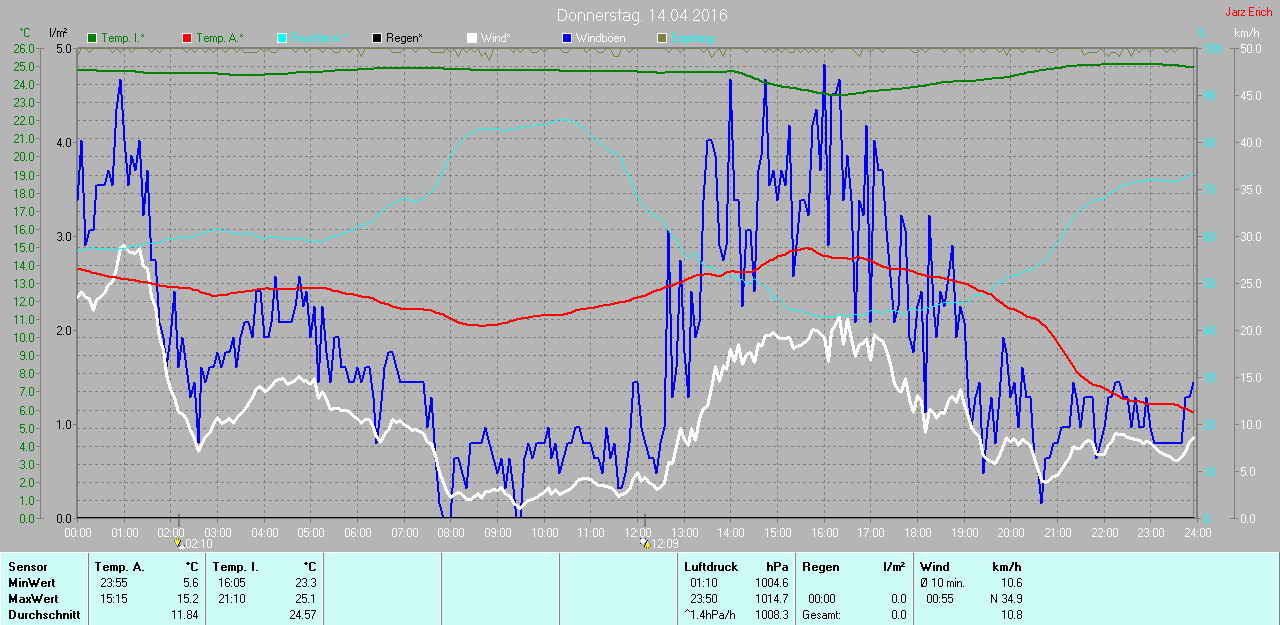1280x625 pixels.
Task: Click the Gesamt: rain total label
Action: 821,615
